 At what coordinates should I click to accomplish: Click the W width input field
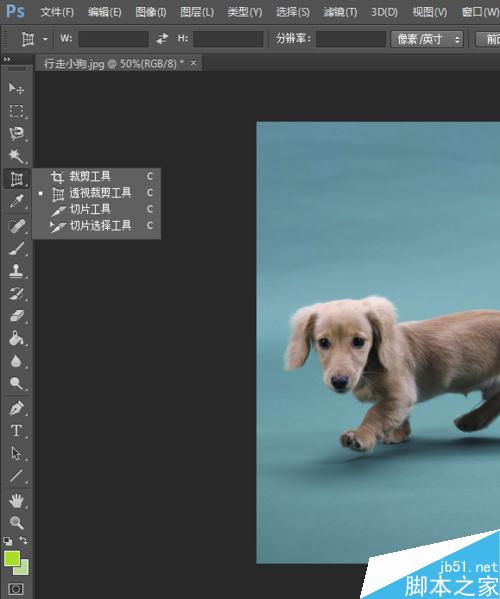pos(113,39)
